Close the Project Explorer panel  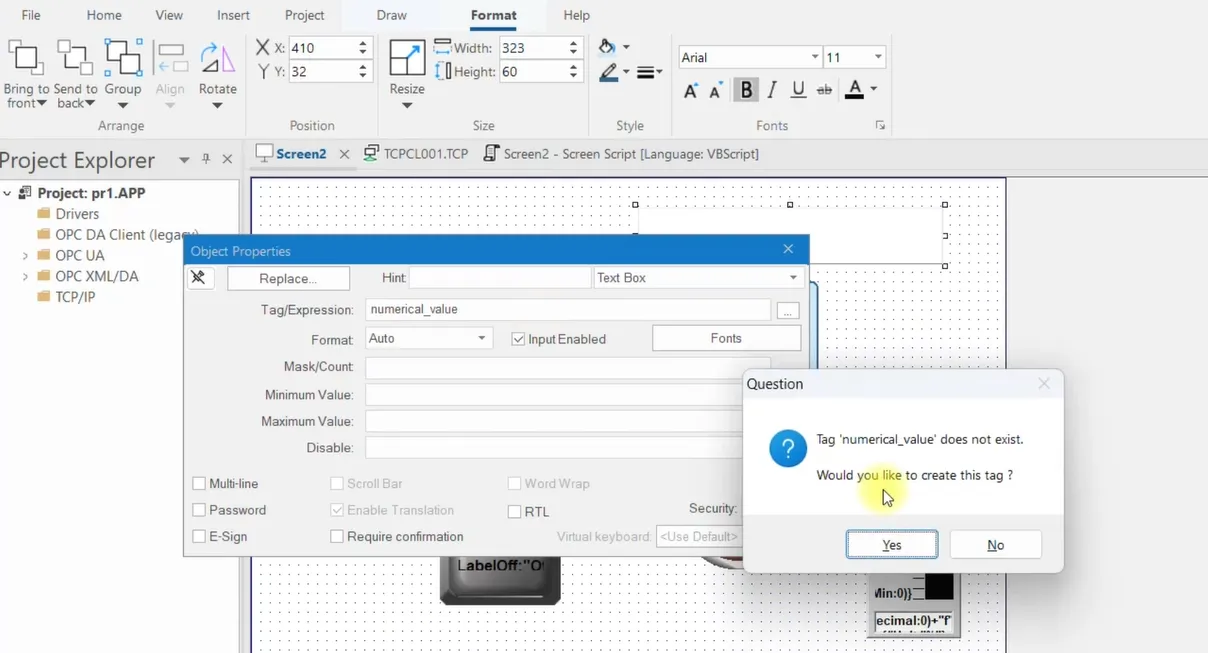(227, 159)
